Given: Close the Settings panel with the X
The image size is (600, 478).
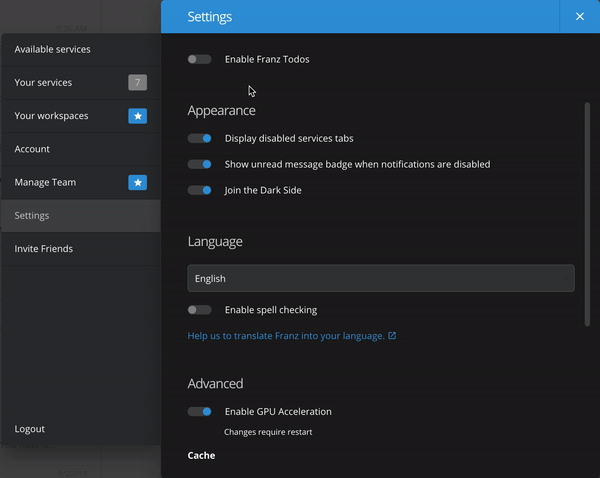Looking at the screenshot, I should click(x=580, y=16).
